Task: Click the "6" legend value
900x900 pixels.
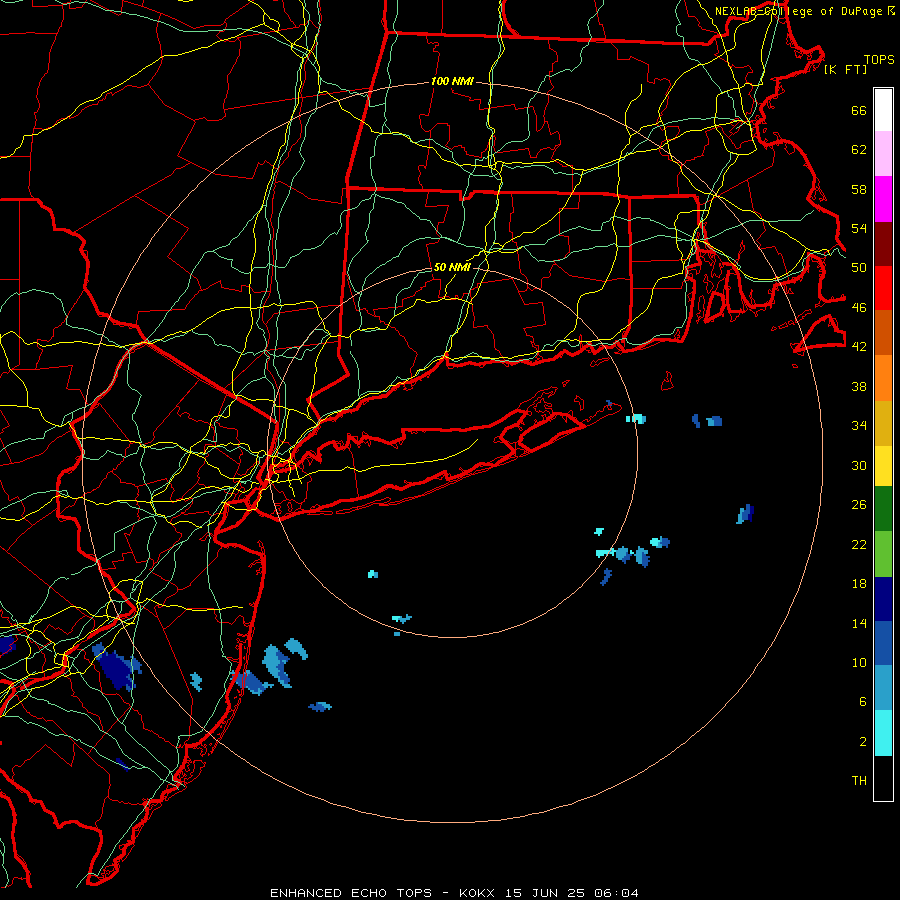Action: pyautogui.click(x=863, y=702)
